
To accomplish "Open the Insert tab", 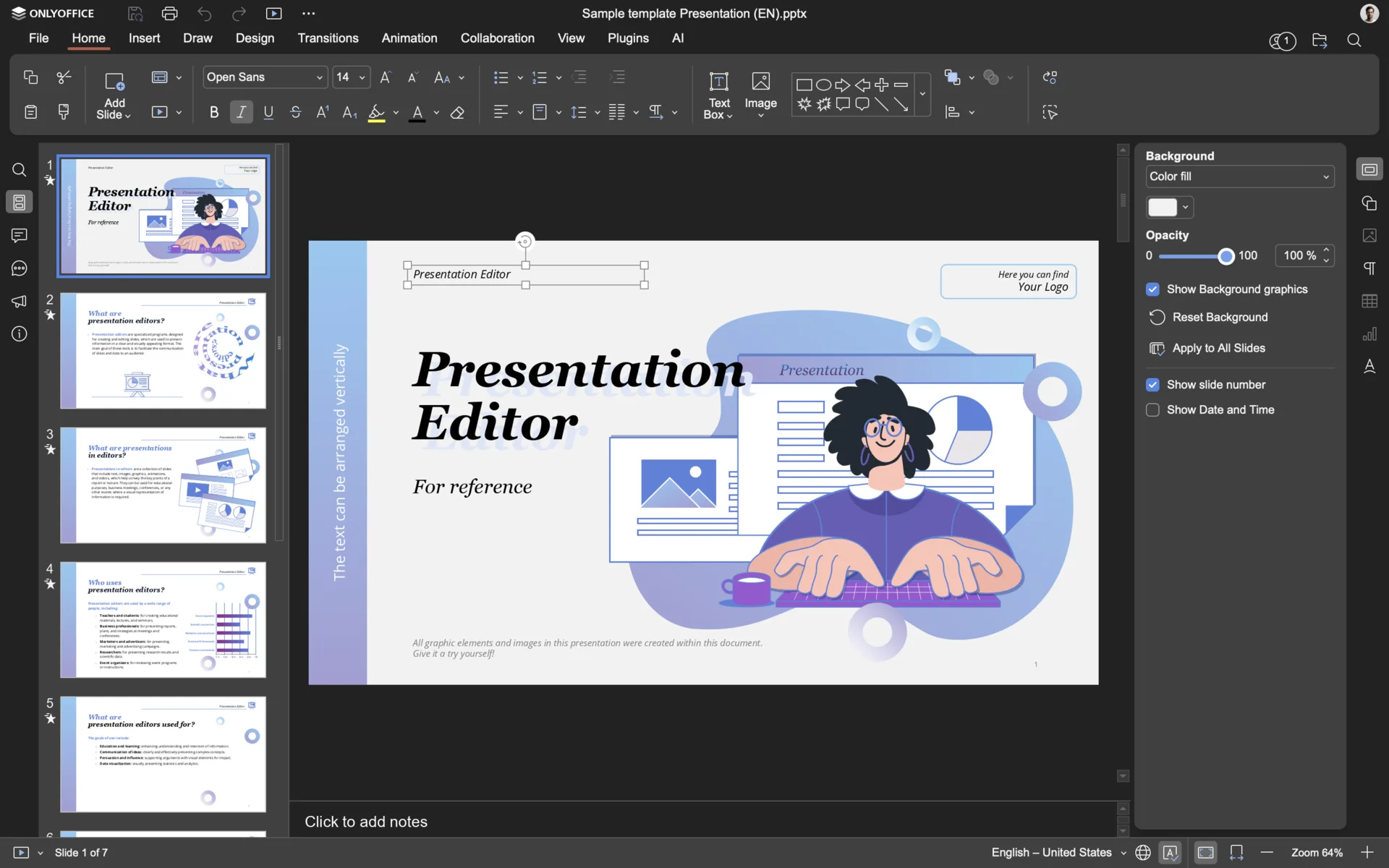I will pyautogui.click(x=144, y=38).
